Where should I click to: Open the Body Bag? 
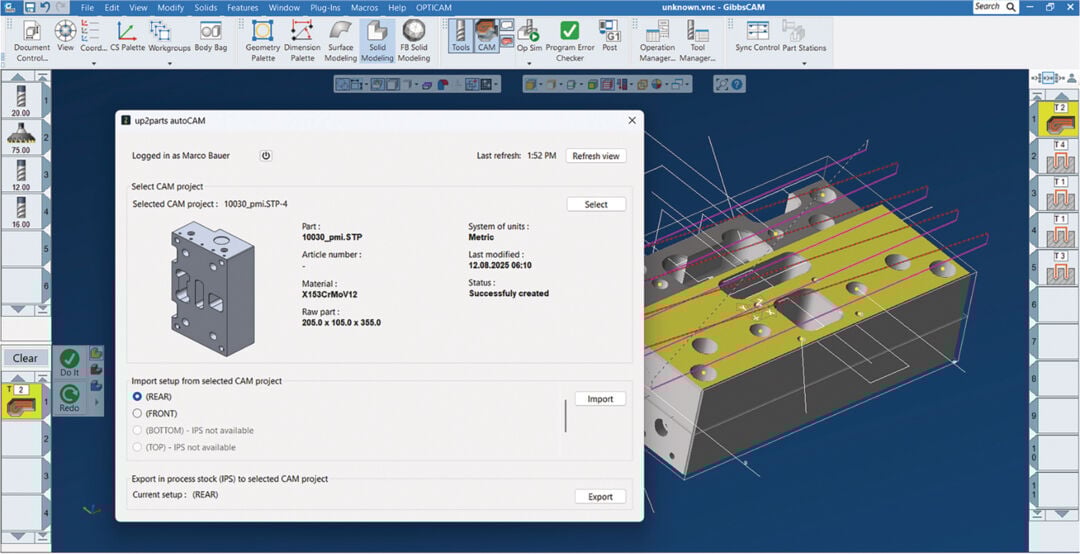[x=210, y=38]
